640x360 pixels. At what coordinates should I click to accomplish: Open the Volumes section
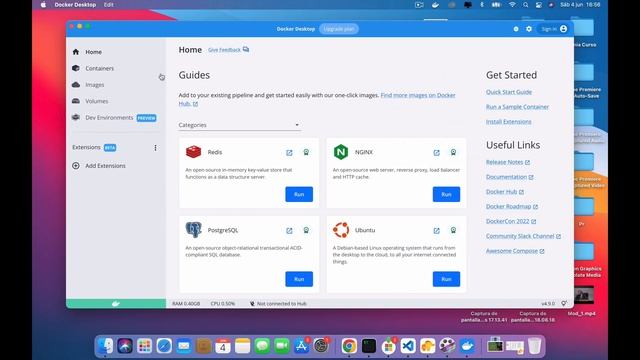coord(97,101)
